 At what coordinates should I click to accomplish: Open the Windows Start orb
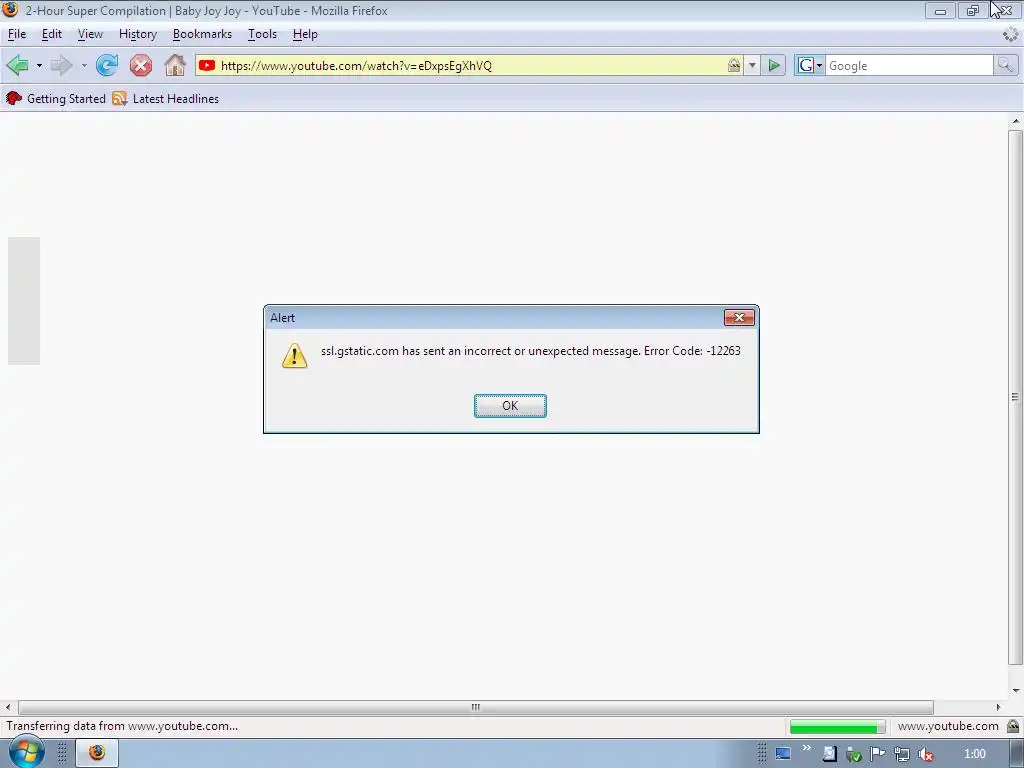25,752
